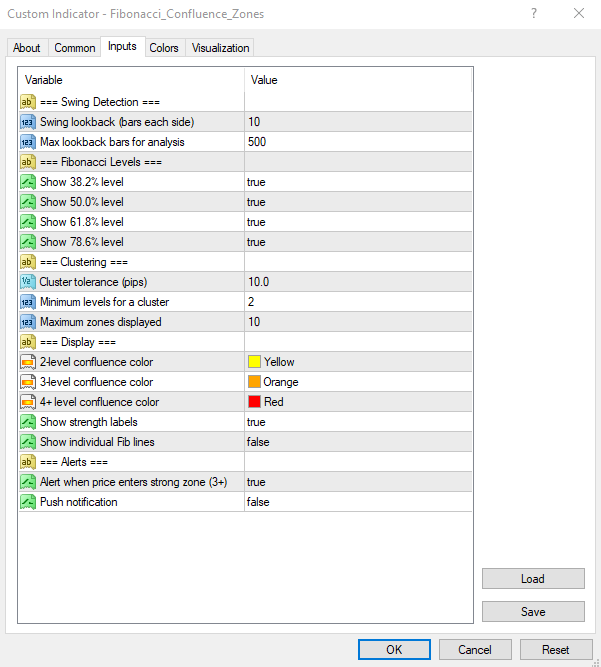Click the OK button
601x667 pixels.
point(394,650)
